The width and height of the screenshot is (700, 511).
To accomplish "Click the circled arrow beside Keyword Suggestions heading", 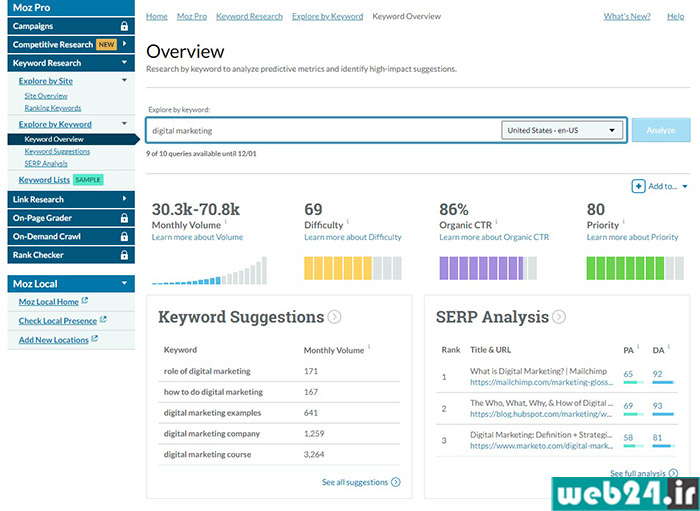I will [x=334, y=317].
